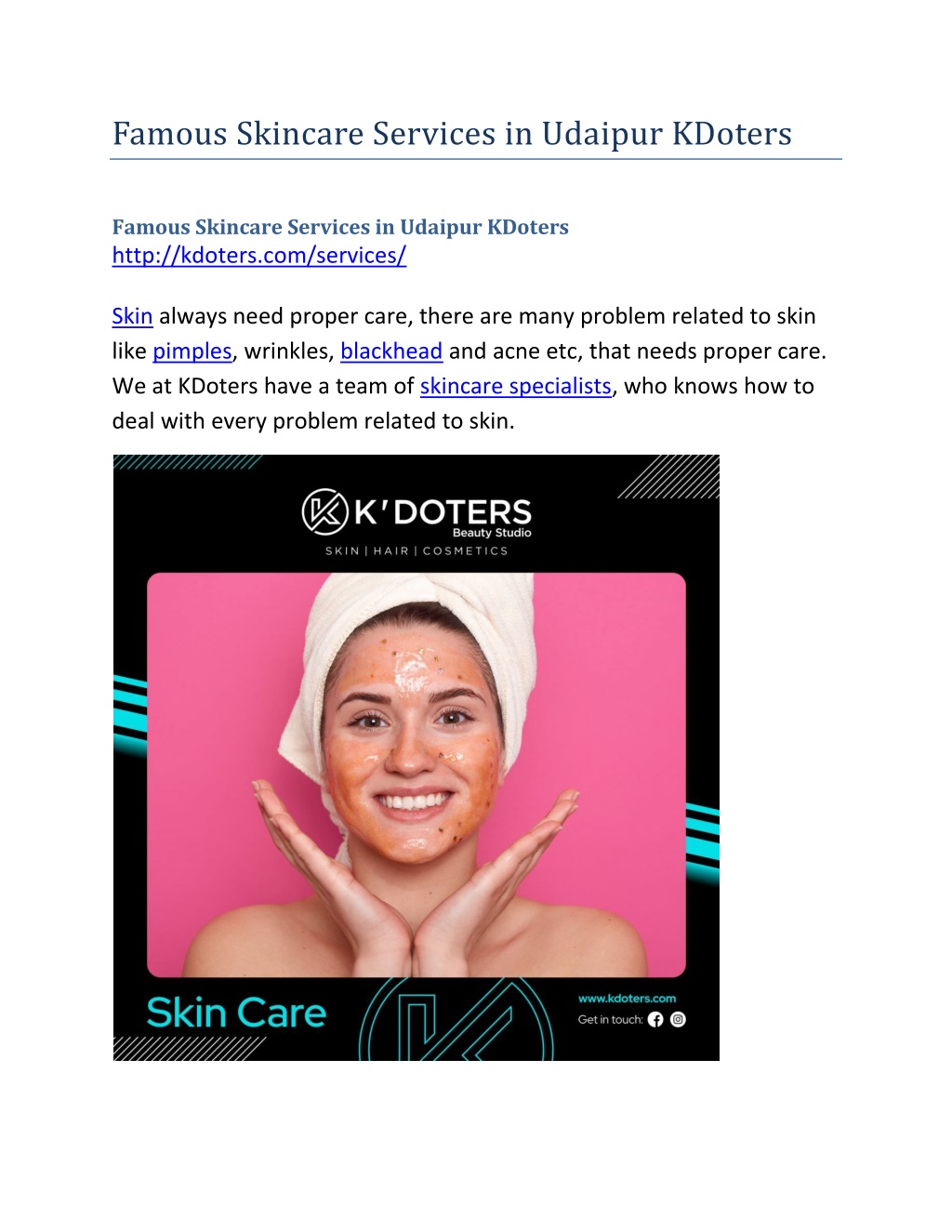The image size is (952, 1232).
Task: Open the kdoters.com/services link
Action: click(259, 256)
